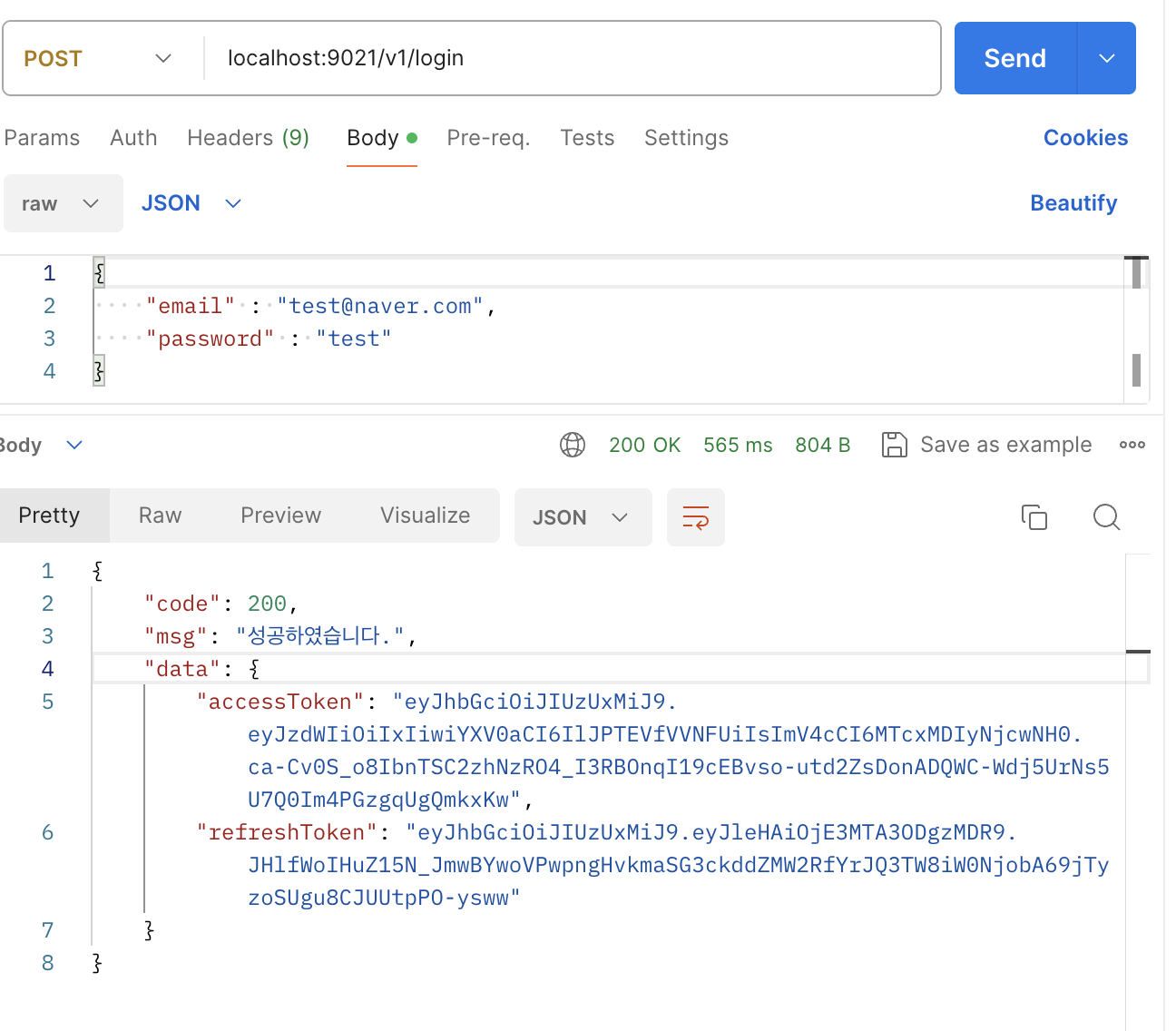Select the Pretty response view

[50, 515]
